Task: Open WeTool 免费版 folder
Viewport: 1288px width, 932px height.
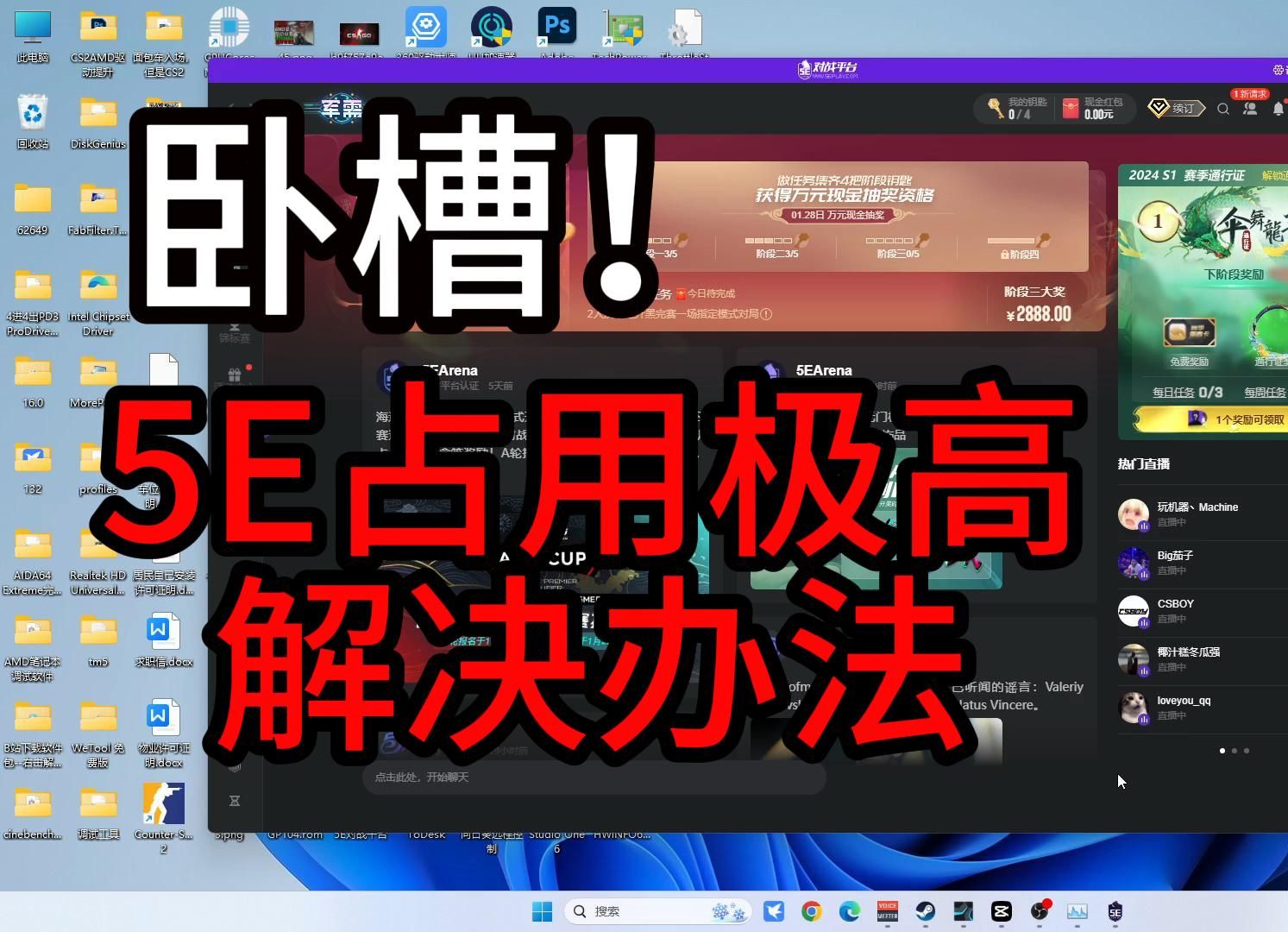Action: coord(98,734)
